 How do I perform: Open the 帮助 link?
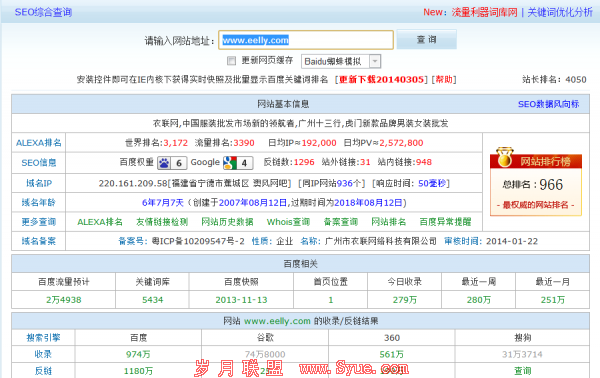pyautogui.click(x=444, y=80)
